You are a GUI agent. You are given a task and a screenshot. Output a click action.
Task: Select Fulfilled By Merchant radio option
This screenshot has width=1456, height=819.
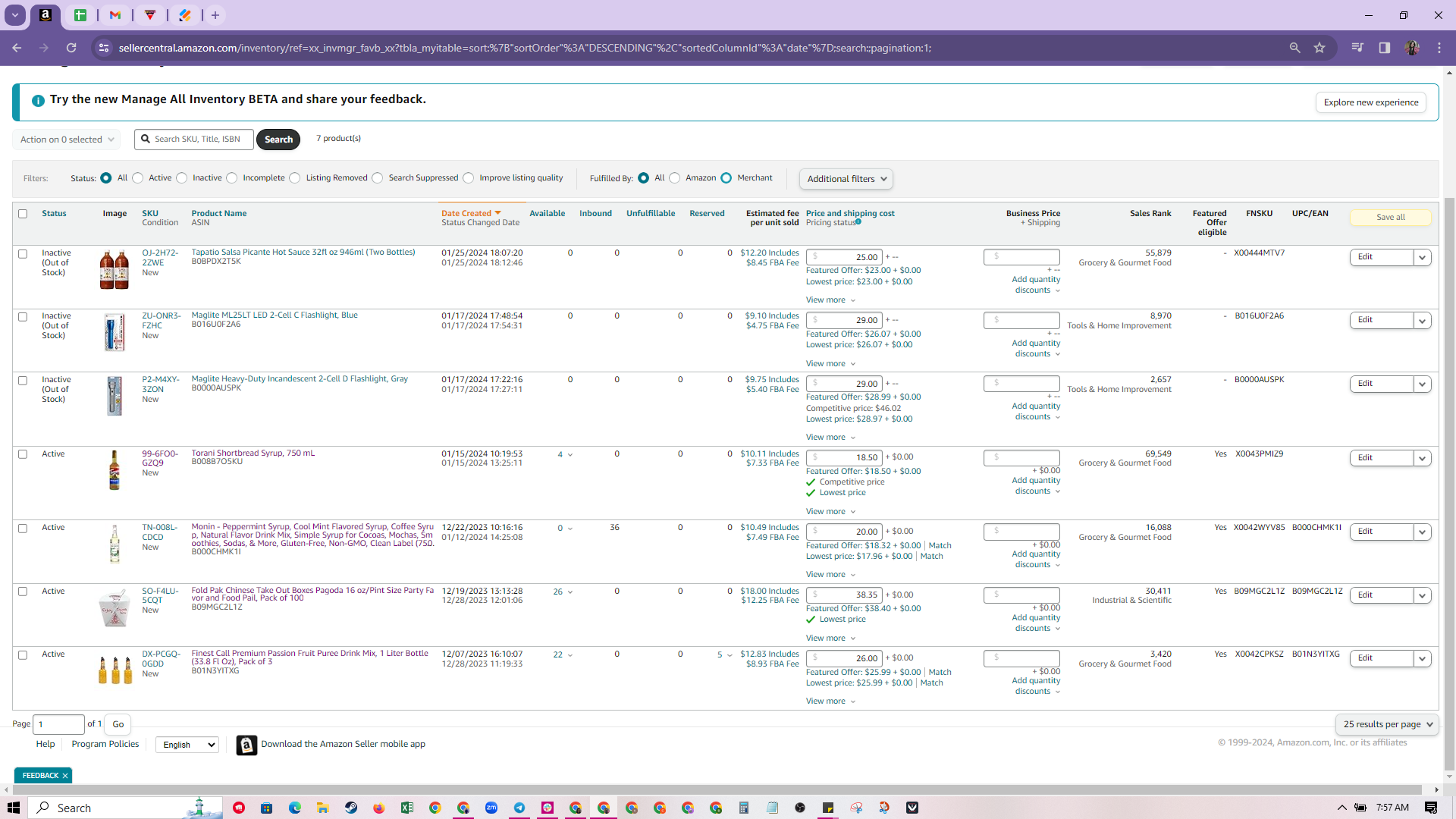coord(726,178)
